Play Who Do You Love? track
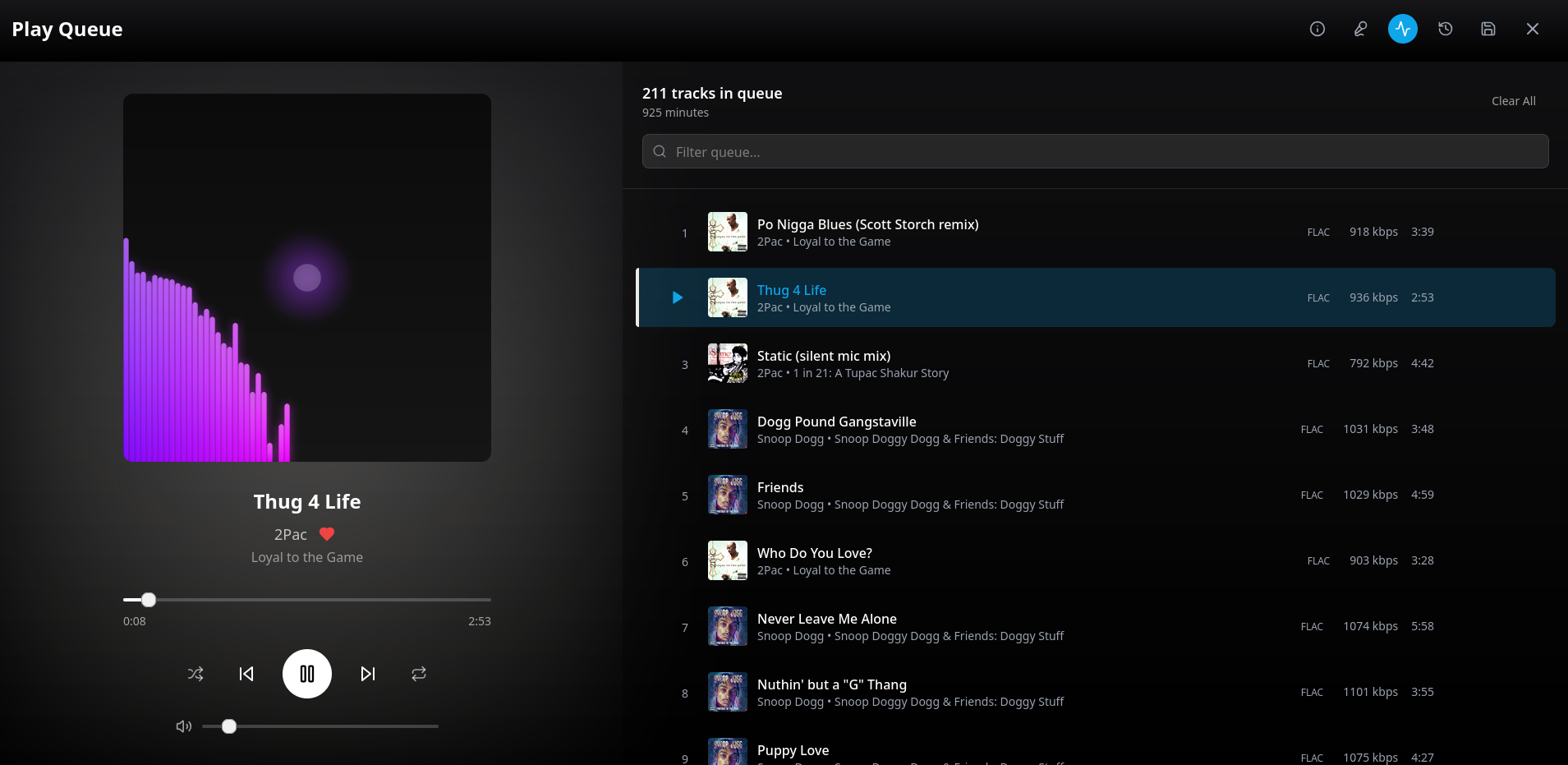This screenshot has height=765, width=1568. pyautogui.click(x=1096, y=560)
